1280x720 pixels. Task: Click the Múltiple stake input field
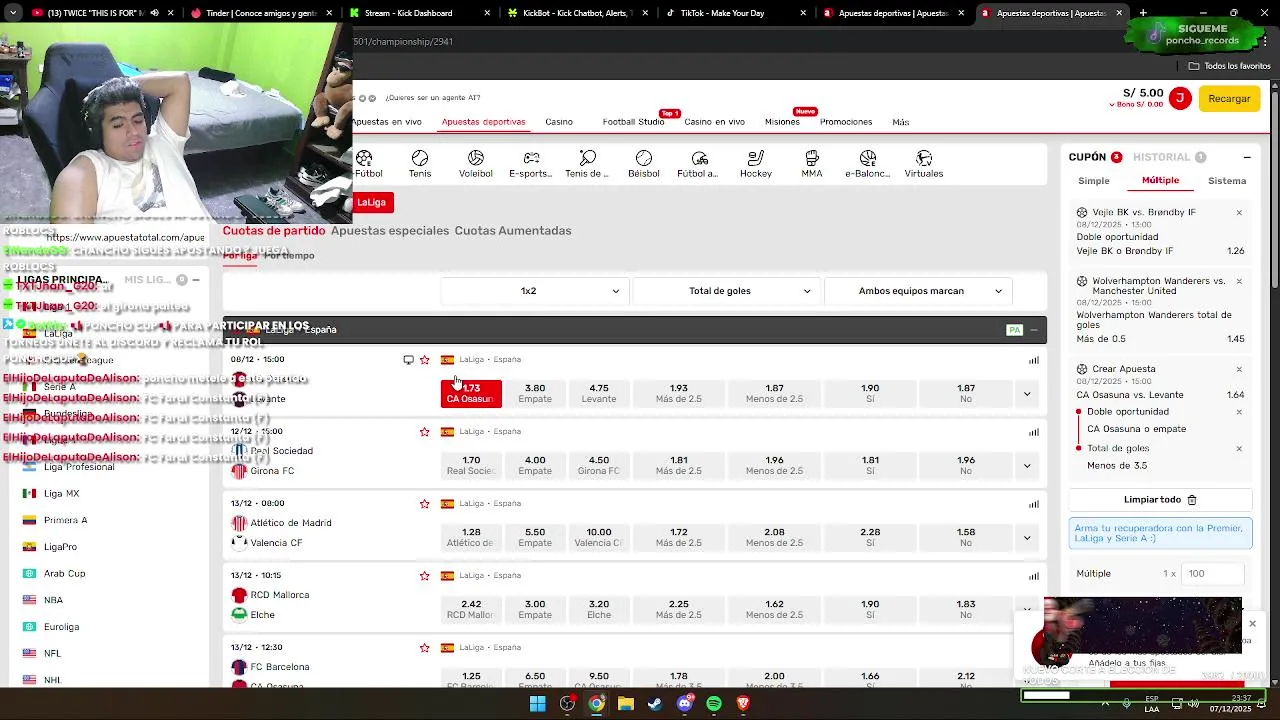tap(1213, 574)
